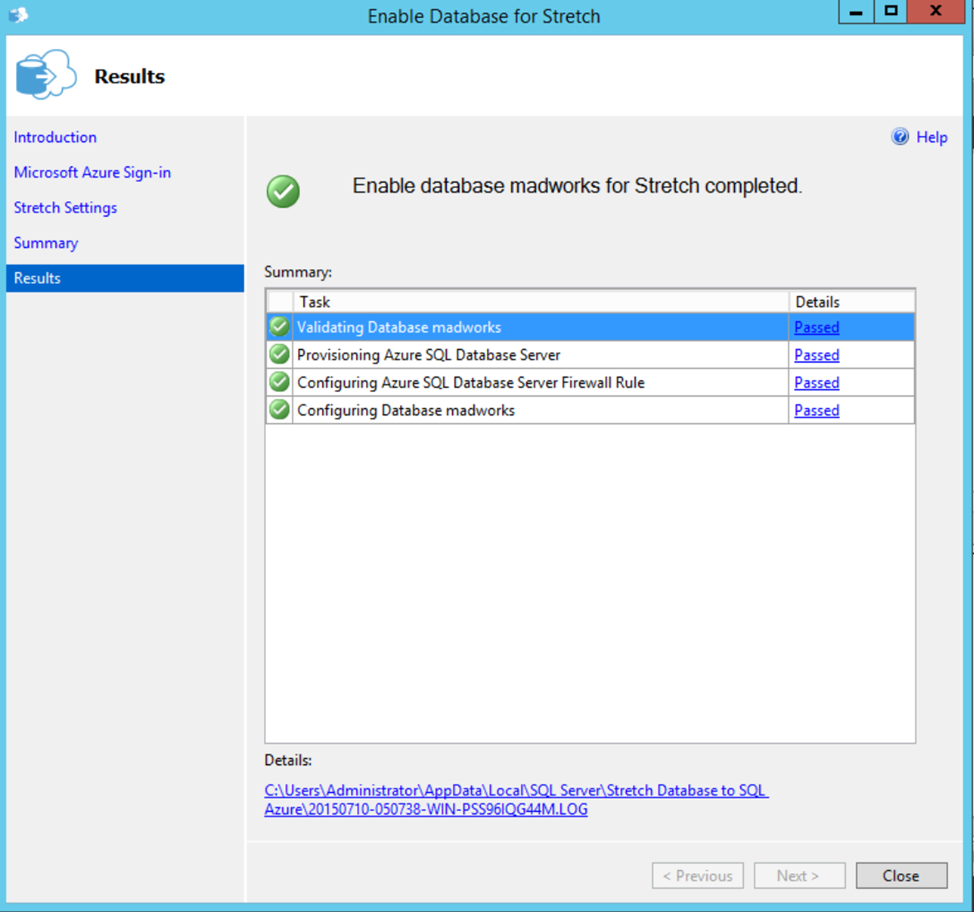Click green check icon beside Validating Database madworks
The image size is (974, 912).
tap(280, 327)
